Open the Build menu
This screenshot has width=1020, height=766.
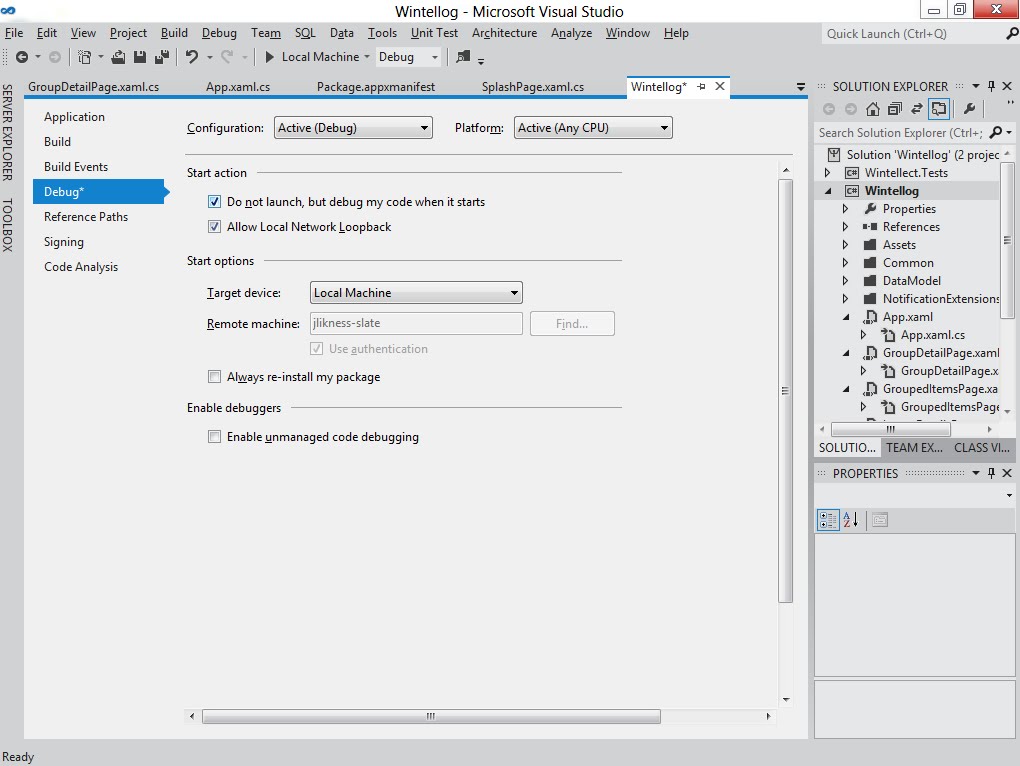click(x=174, y=33)
